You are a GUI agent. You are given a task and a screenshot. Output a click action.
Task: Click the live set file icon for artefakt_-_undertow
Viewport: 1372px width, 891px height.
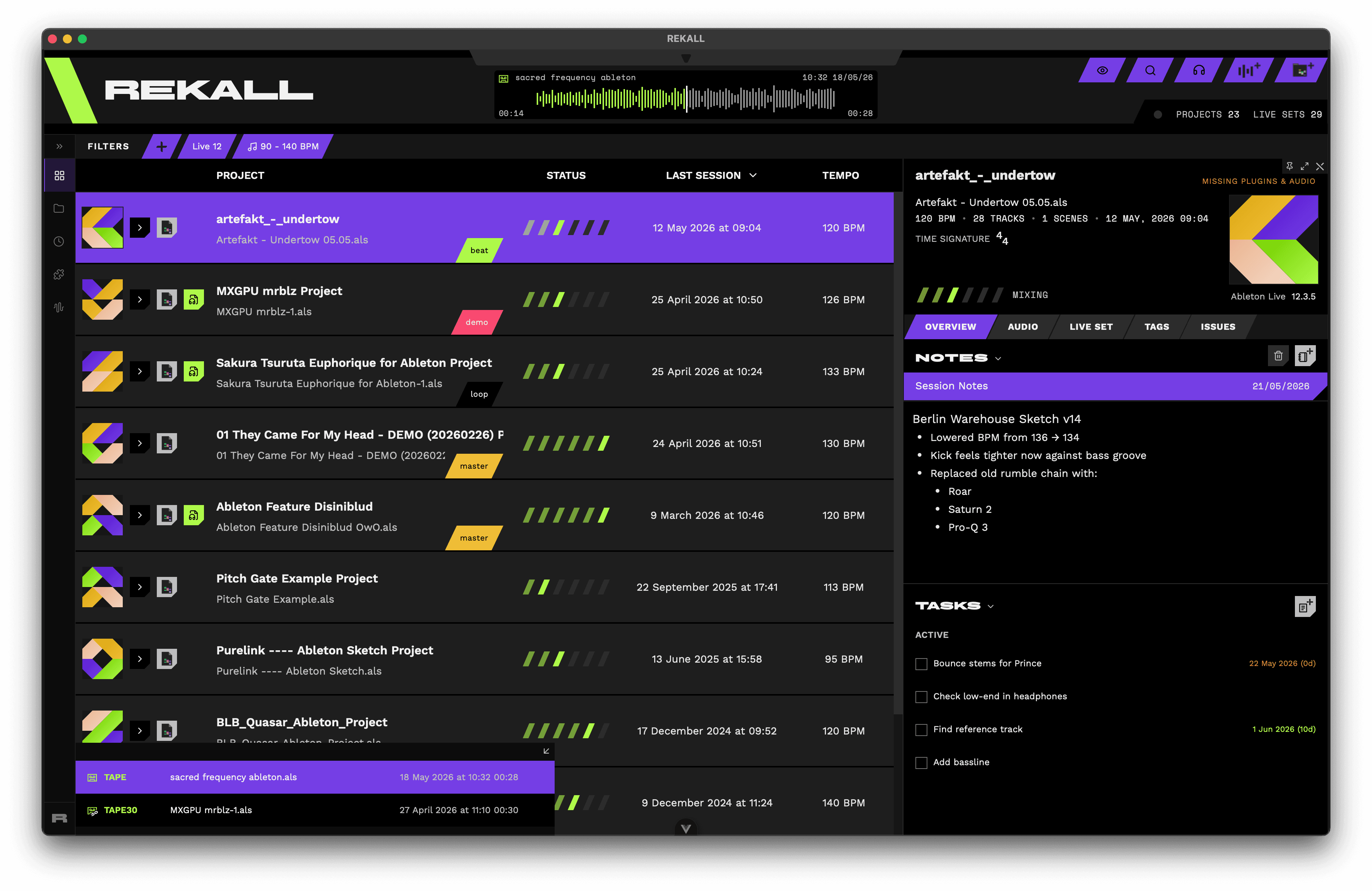point(167,228)
